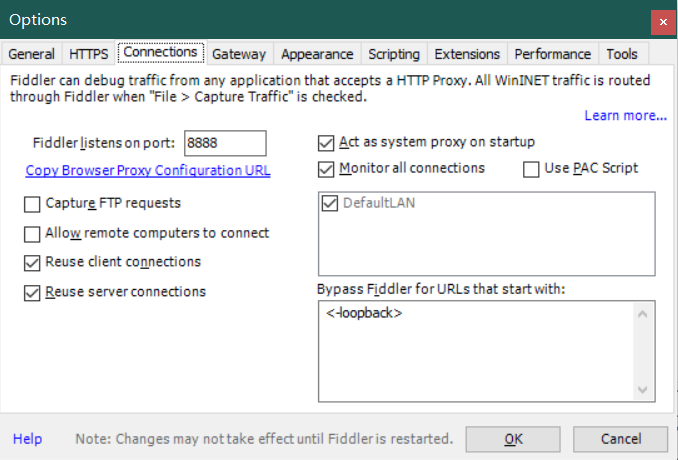This screenshot has width=678, height=460.
Task: Select the Gateway tab
Action: tap(239, 54)
